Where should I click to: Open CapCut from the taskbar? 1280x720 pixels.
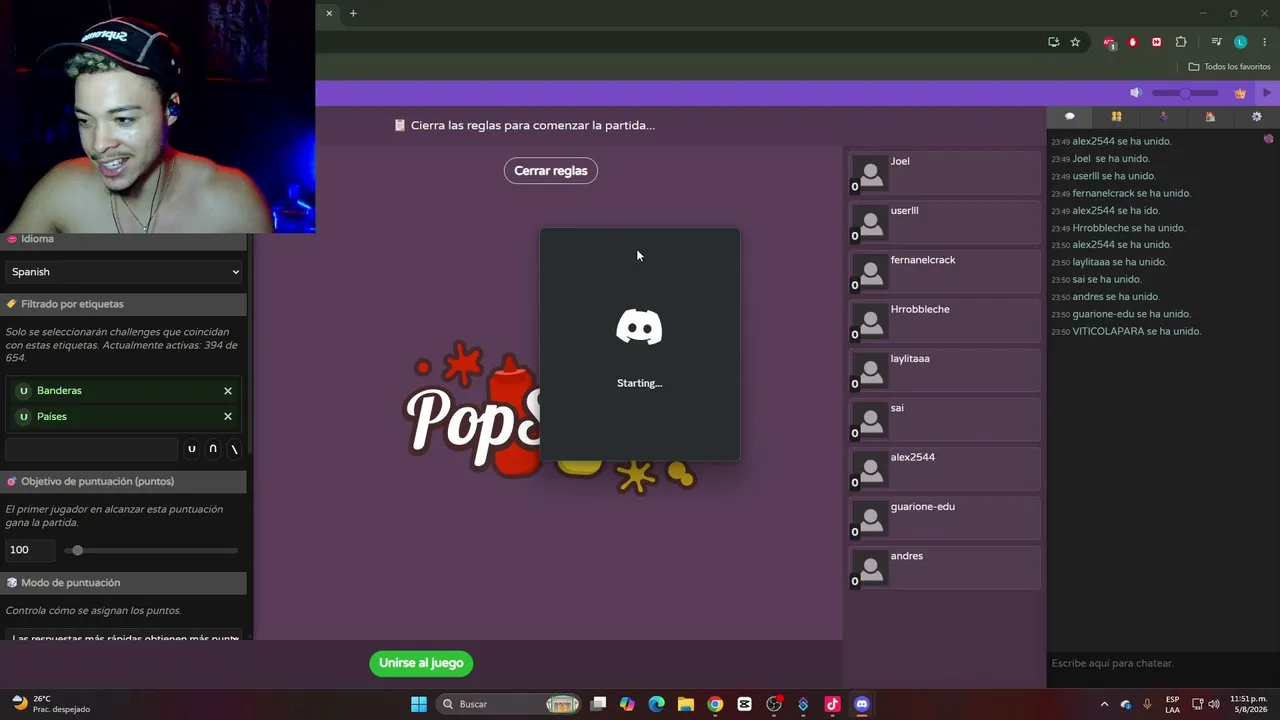744,704
